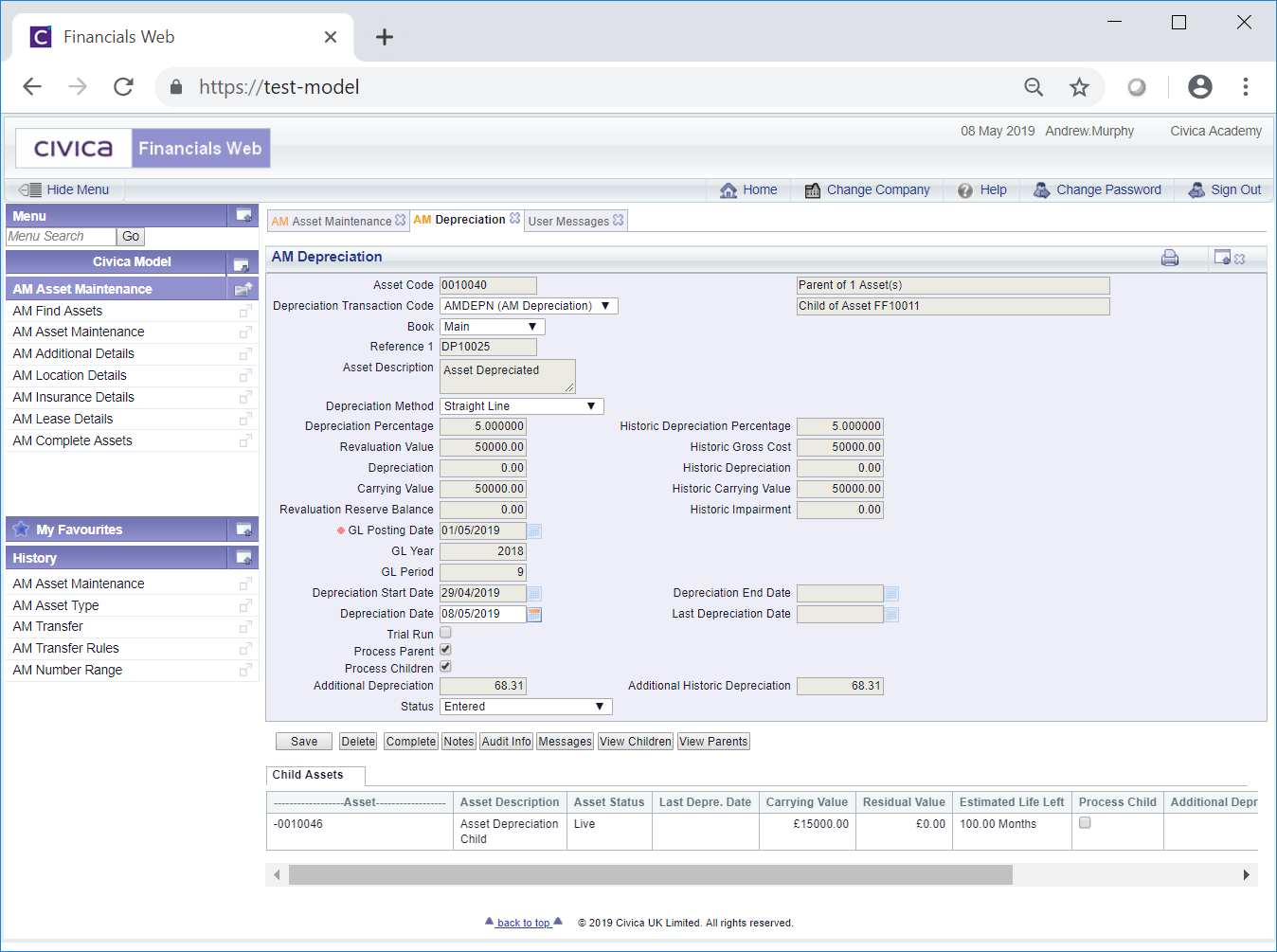
Task: Open the Status dropdown showing Entered
Action: click(526, 707)
